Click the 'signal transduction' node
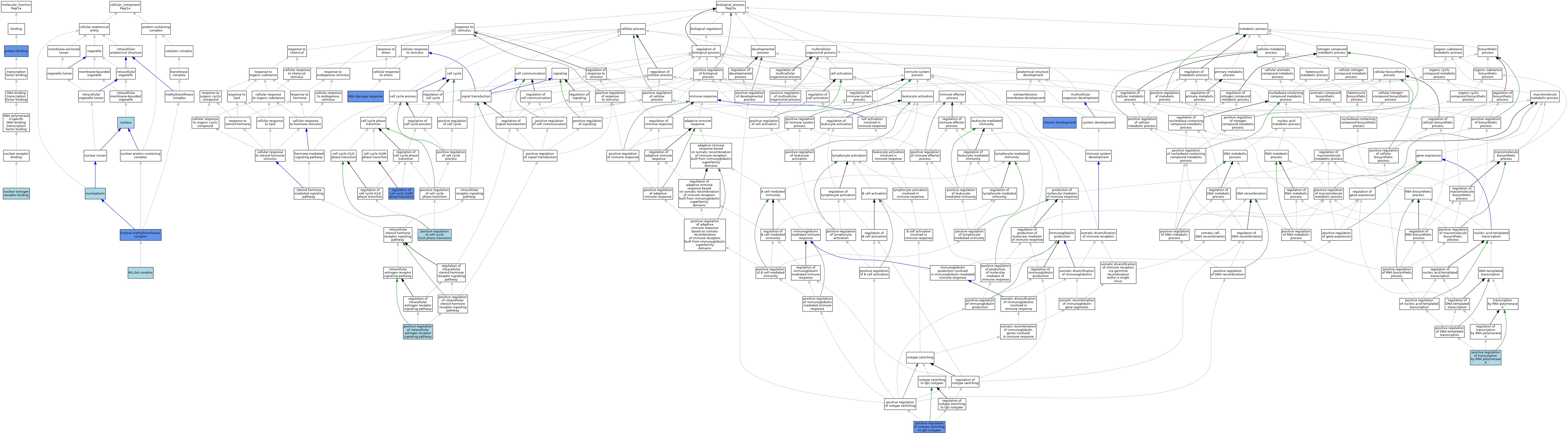1568x434 pixels. (x=476, y=96)
